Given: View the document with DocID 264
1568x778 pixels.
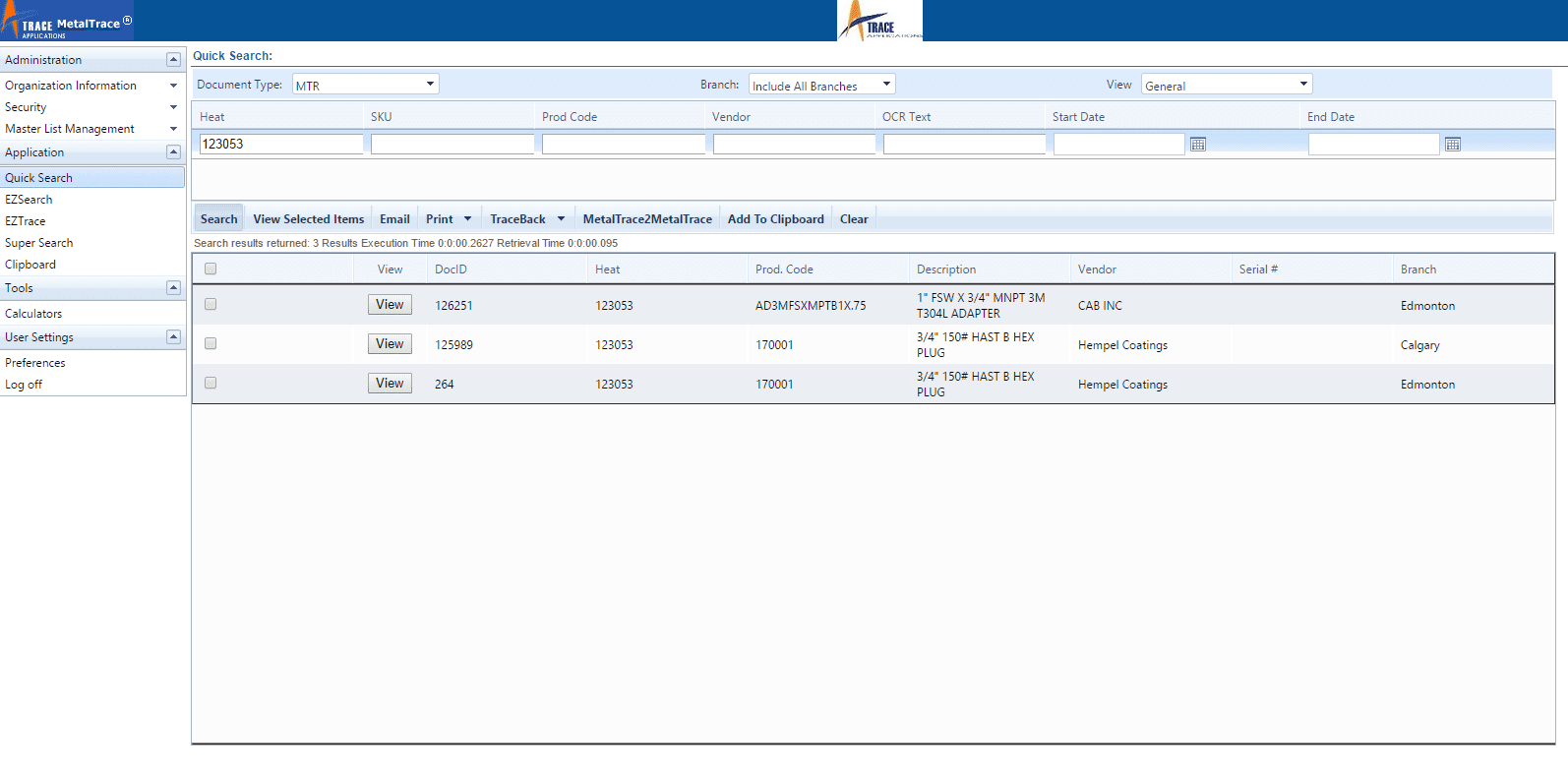Looking at the screenshot, I should tap(390, 384).
